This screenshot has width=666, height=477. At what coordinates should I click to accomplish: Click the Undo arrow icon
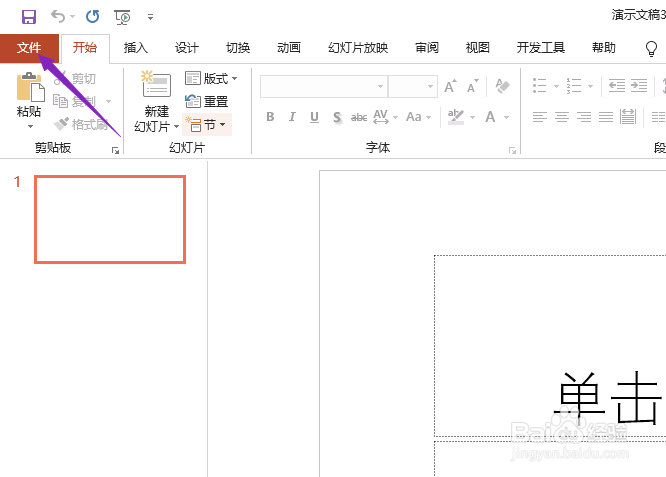point(58,17)
